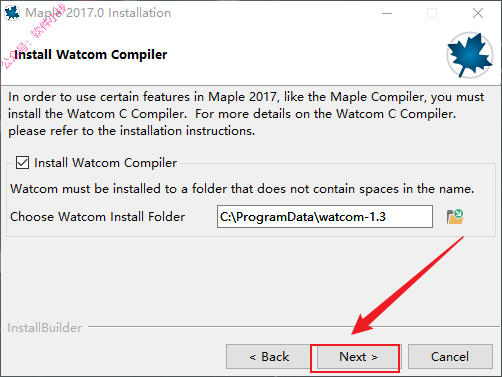The height and width of the screenshot is (377, 502).
Task: Click the 'Maple 2017.0 Installation' title text
Action: pos(98,13)
